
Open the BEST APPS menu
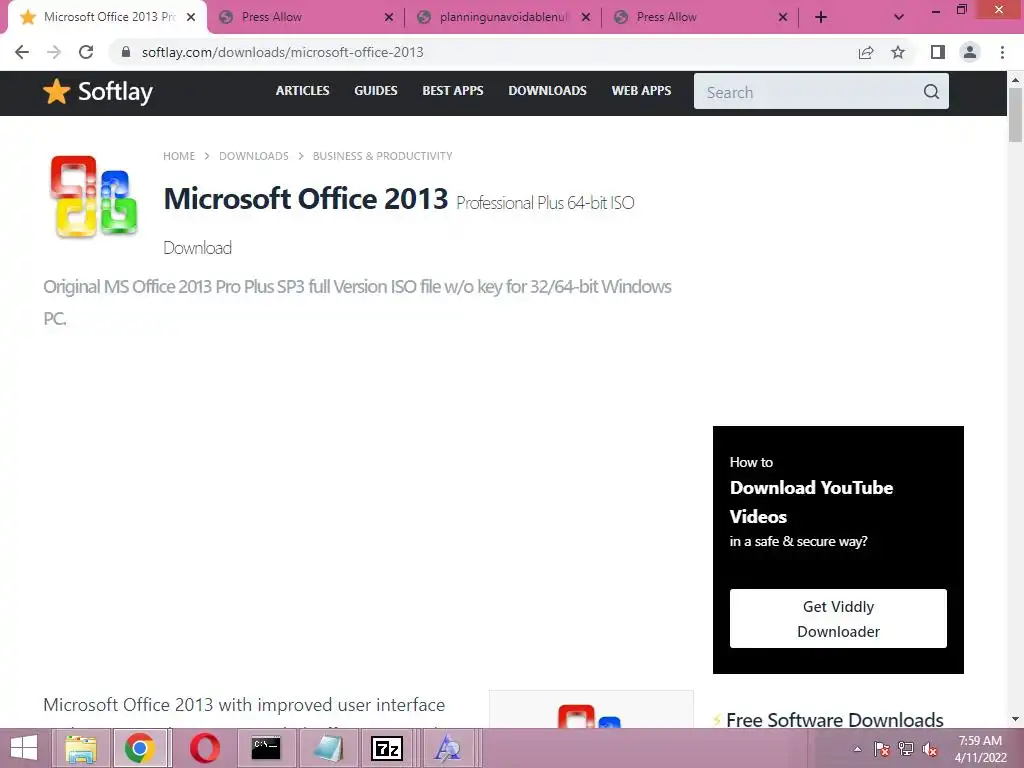click(453, 91)
